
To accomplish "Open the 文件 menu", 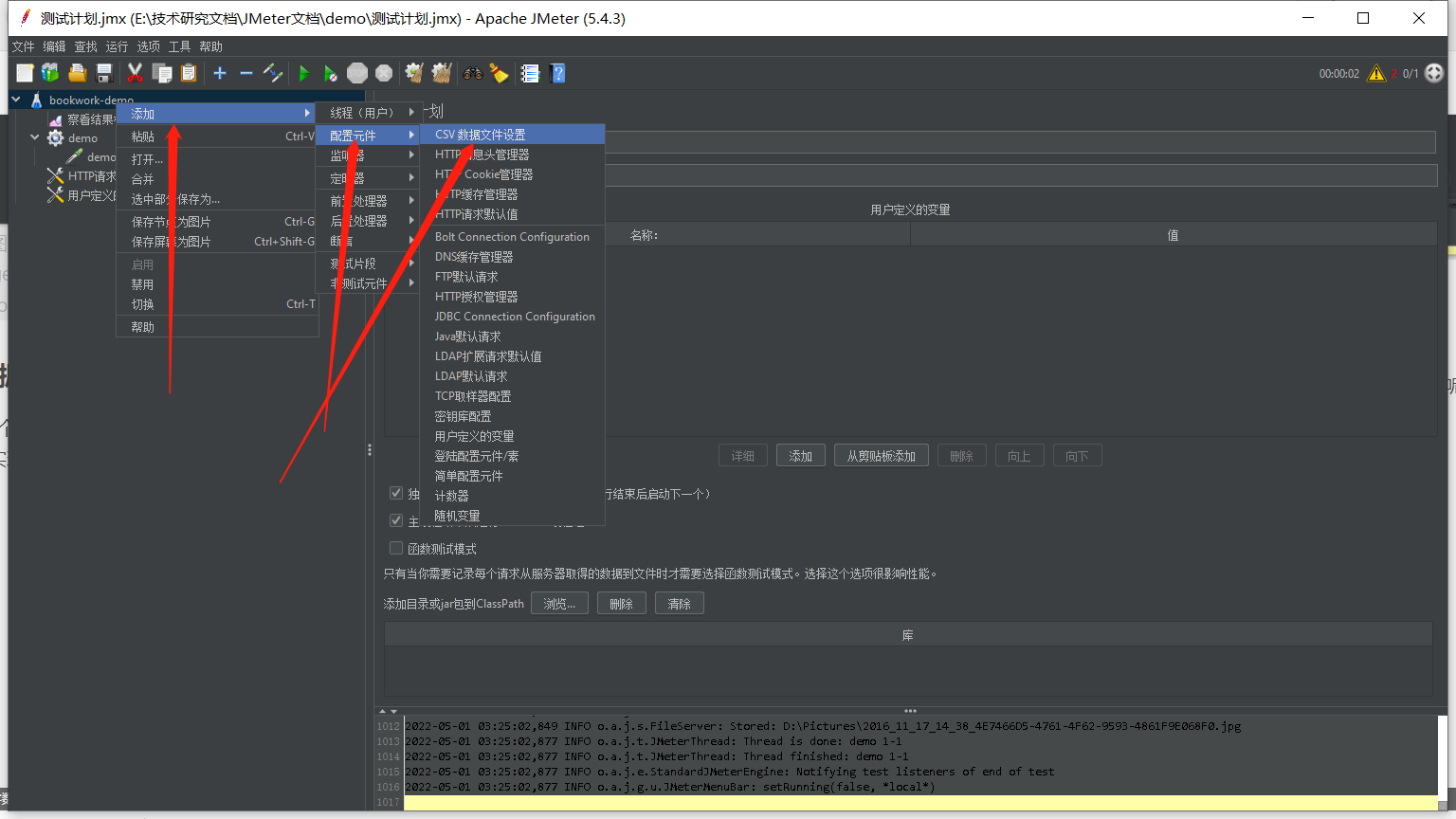I will pos(23,46).
